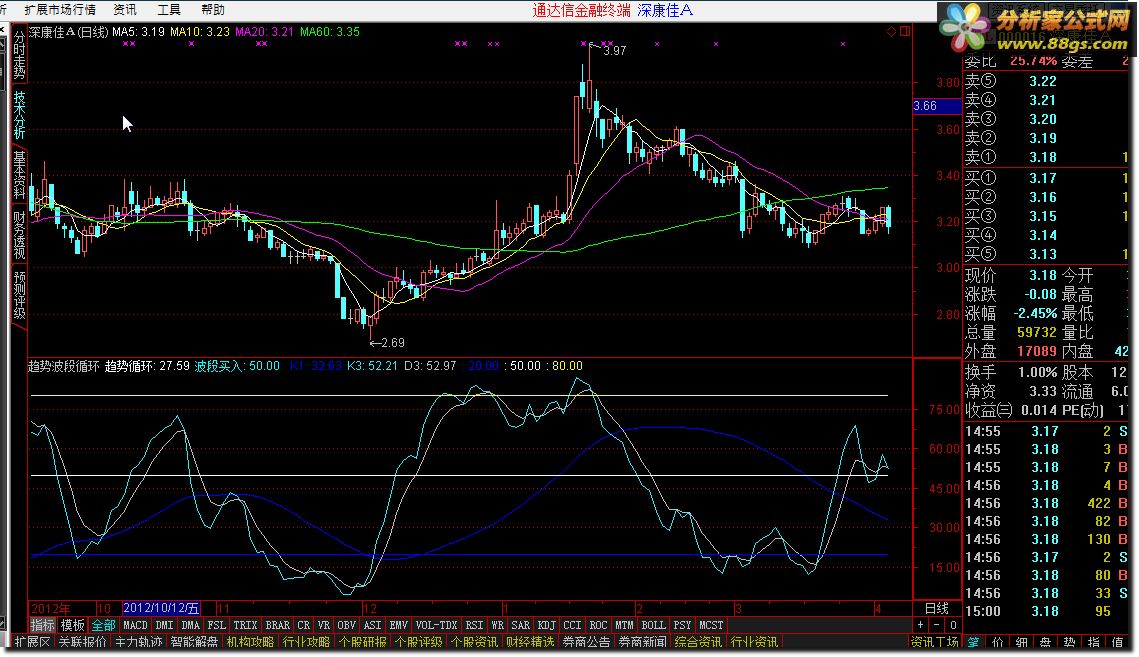Open the 主力轨迹 bottom tab
This screenshot has width=1139, height=657.
(139, 642)
